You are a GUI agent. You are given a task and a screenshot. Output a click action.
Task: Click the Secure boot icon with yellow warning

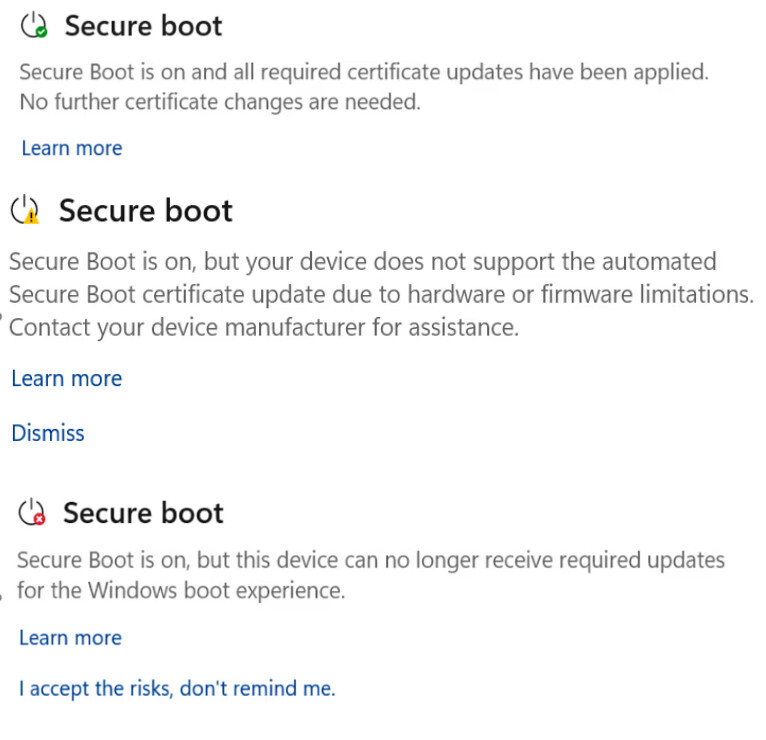pyautogui.click(x=25, y=210)
